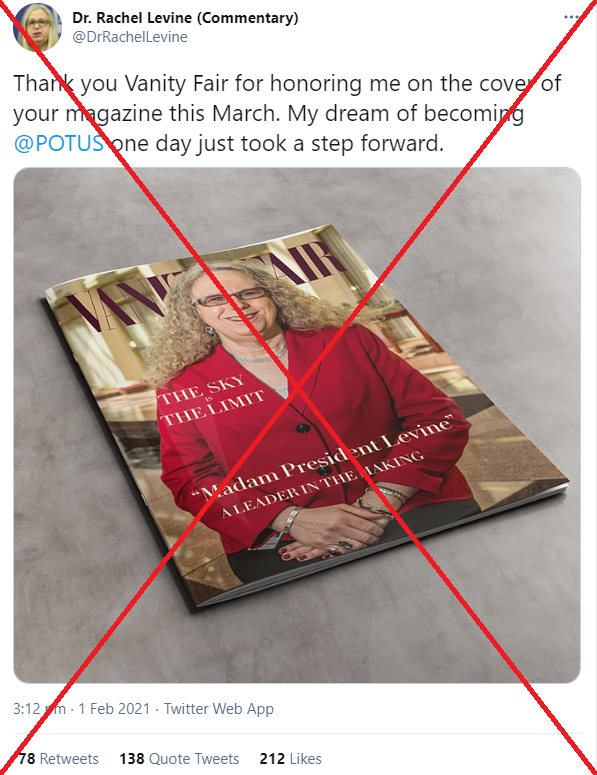Viewport: 597px width, 775px height.
Task: View the 212 Likes list
Action: tap(291, 759)
